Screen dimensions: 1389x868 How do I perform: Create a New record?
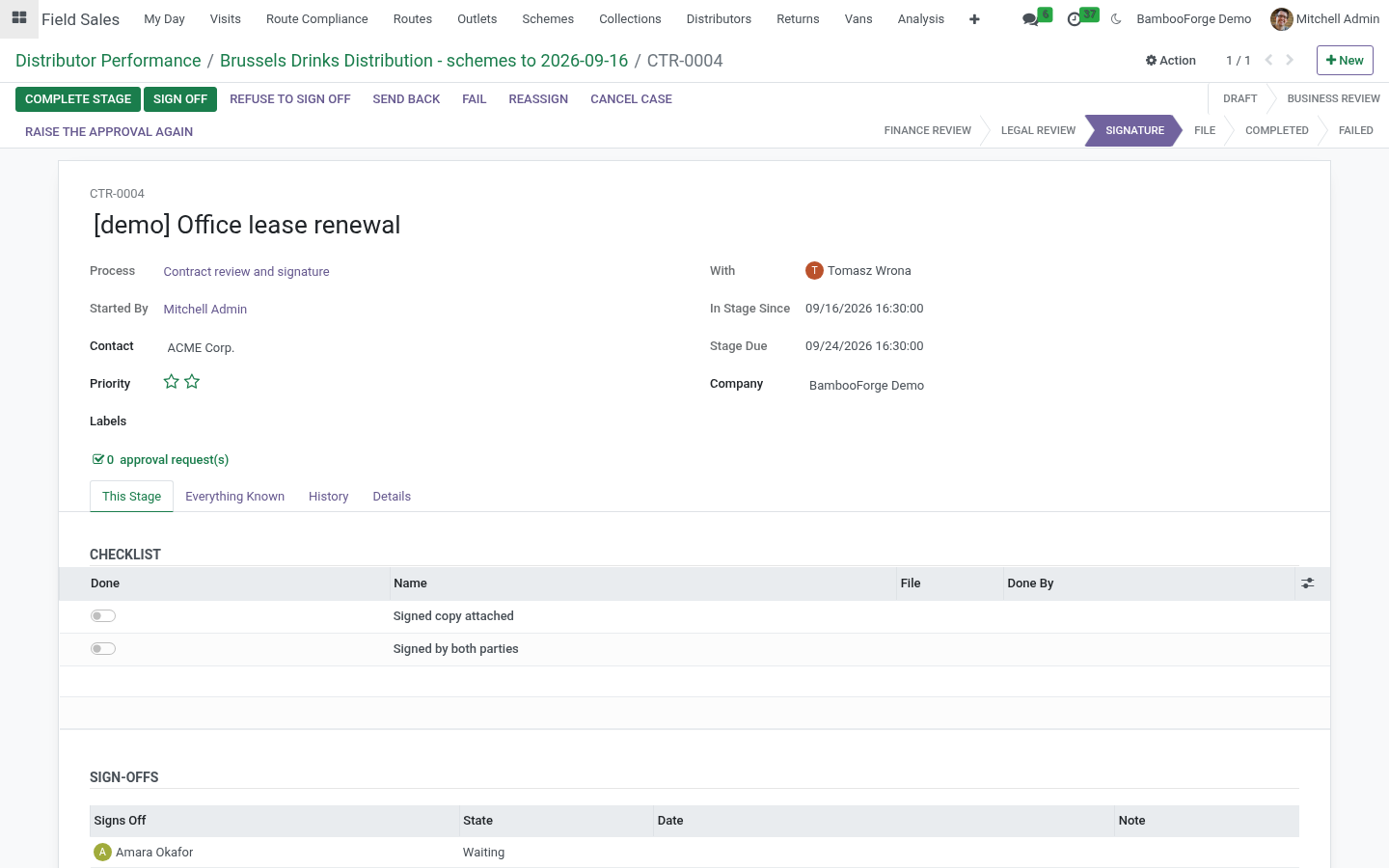pos(1345,60)
